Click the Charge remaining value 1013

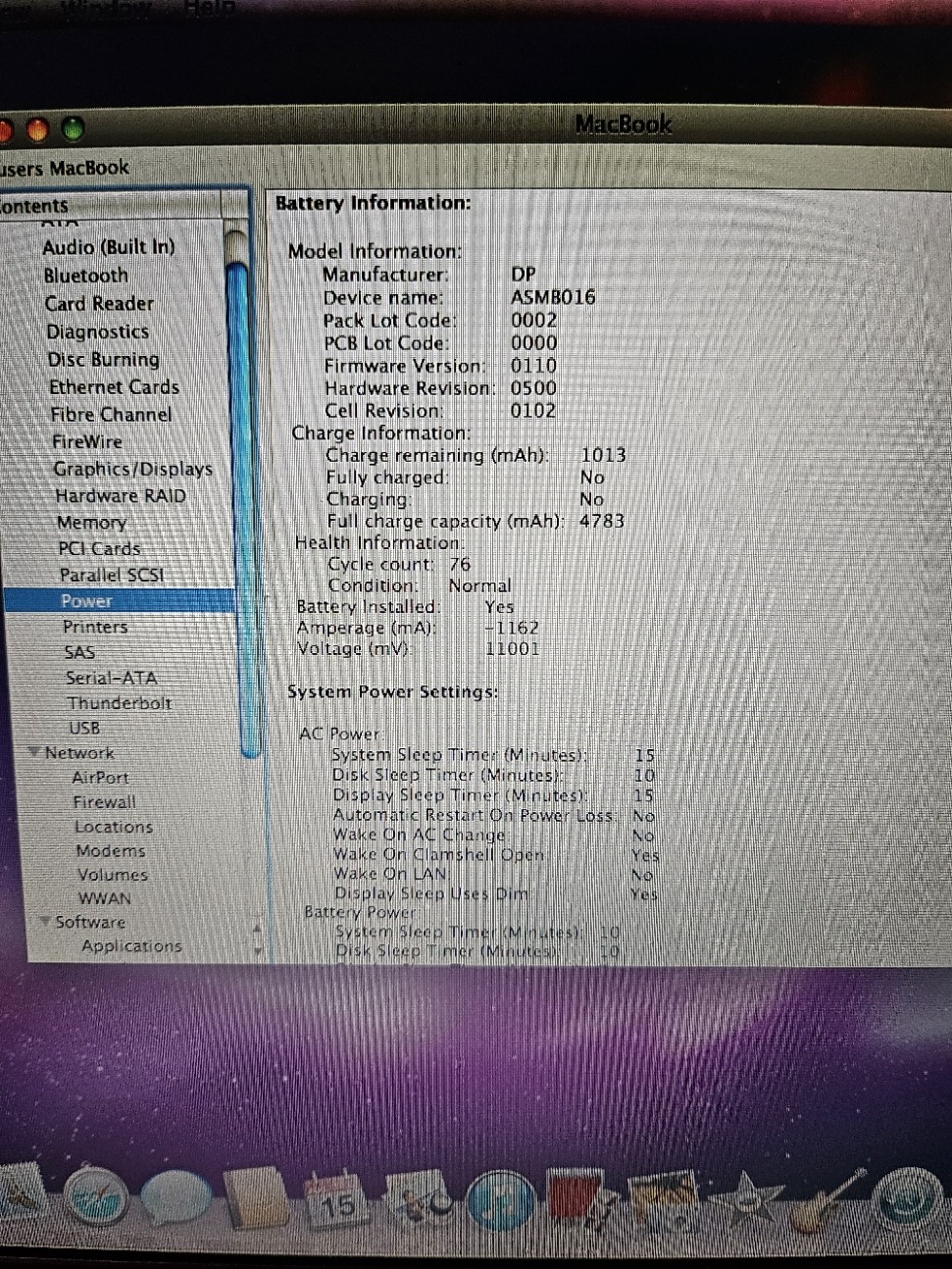(604, 455)
